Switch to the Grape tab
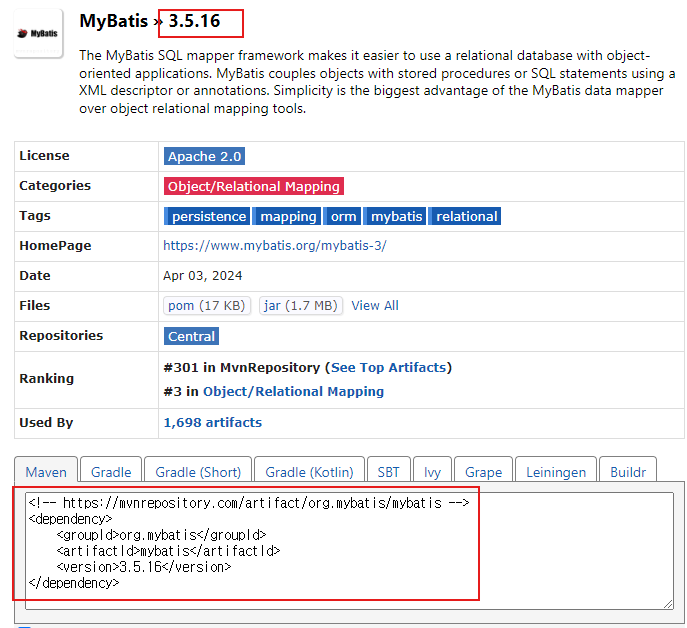The width and height of the screenshot is (687, 628). 483,472
